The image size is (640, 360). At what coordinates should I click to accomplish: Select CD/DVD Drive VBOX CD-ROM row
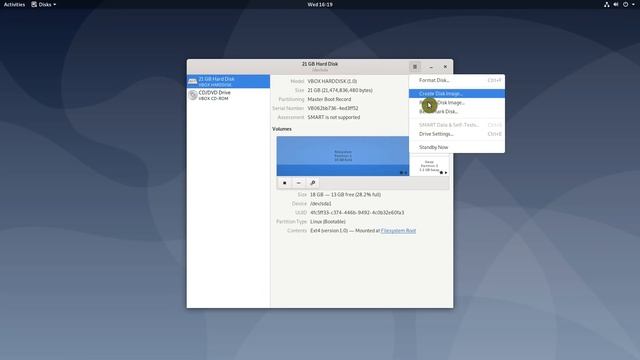[x=228, y=95]
